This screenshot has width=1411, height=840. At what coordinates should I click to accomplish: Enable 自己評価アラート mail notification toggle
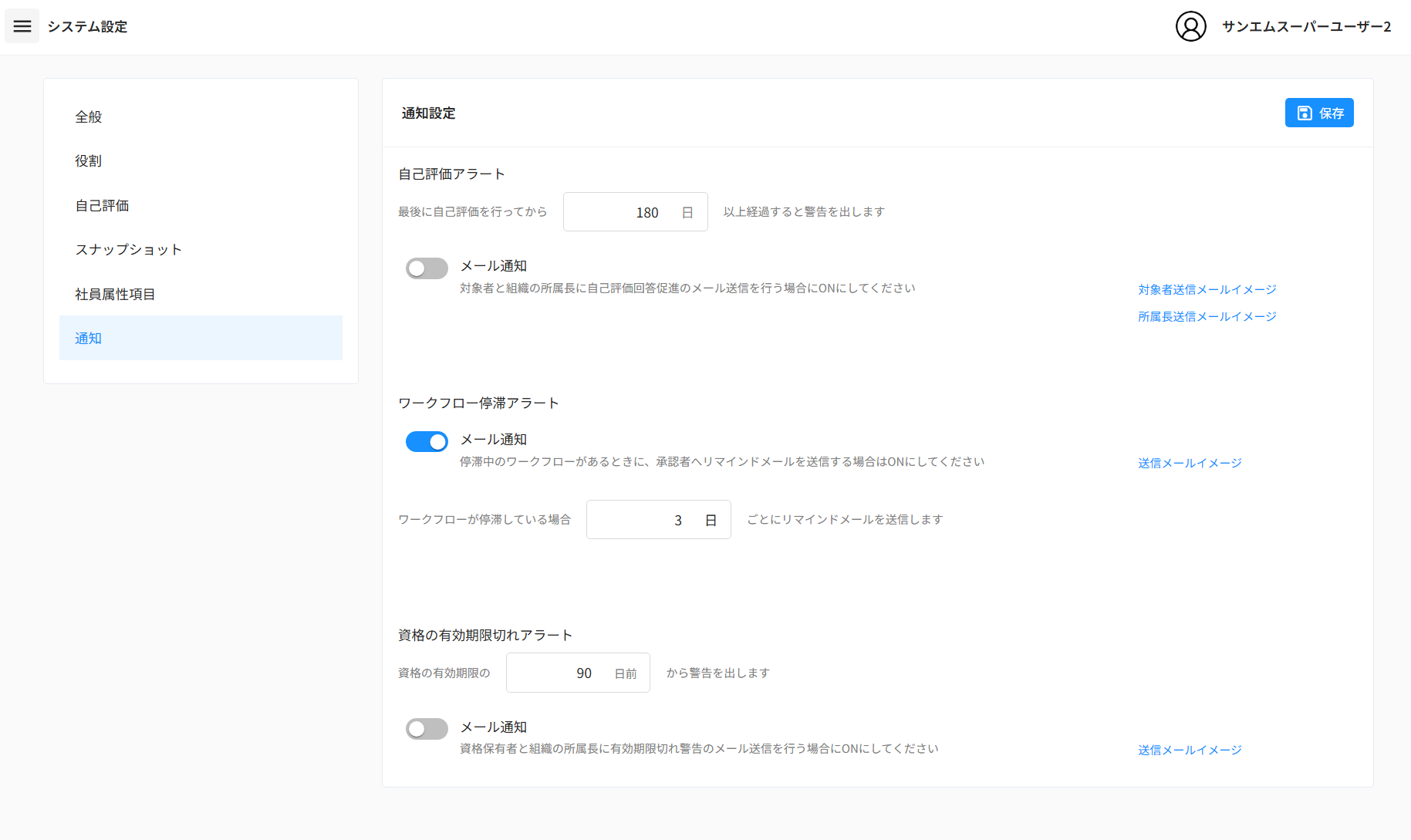point(427,268)
